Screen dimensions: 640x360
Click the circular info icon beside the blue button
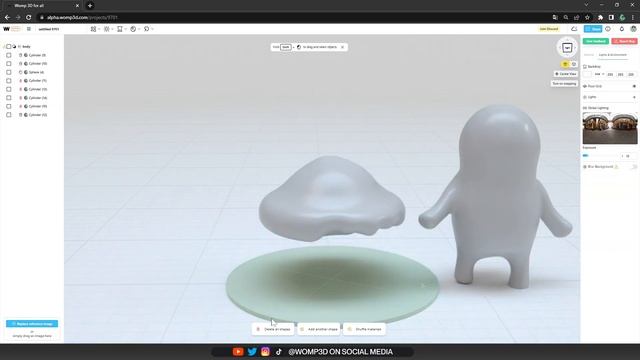pos(608,29)
